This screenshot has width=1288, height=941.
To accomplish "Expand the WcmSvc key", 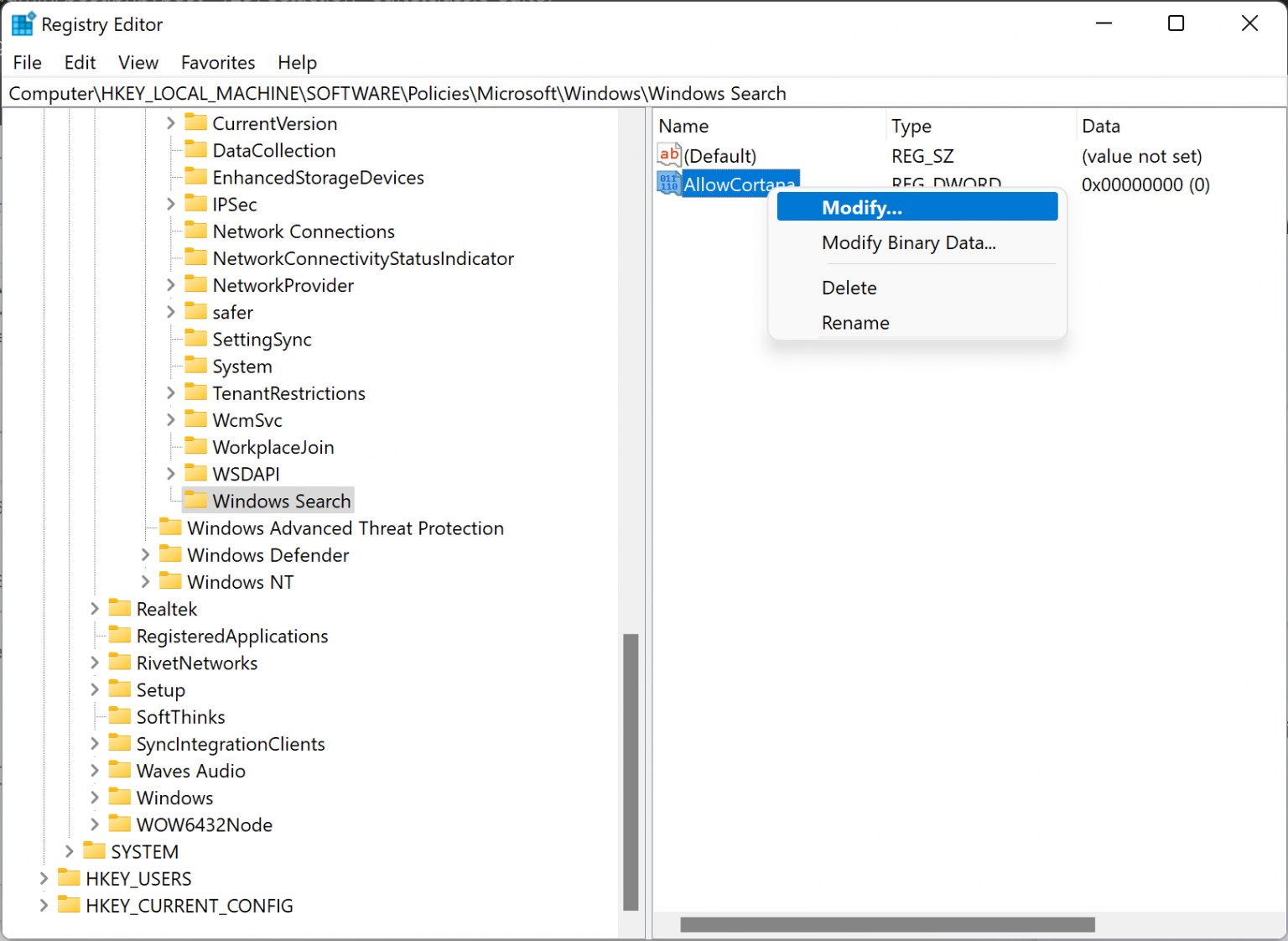I will coord(171,419).
